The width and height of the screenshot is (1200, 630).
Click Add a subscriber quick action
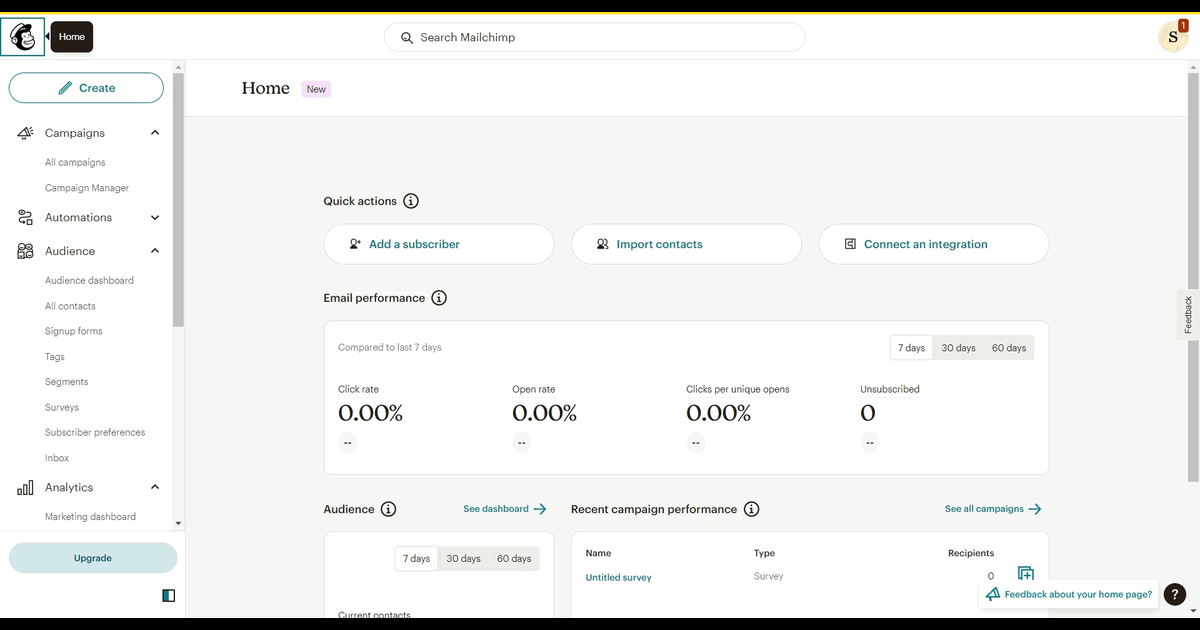click(438, 244)
